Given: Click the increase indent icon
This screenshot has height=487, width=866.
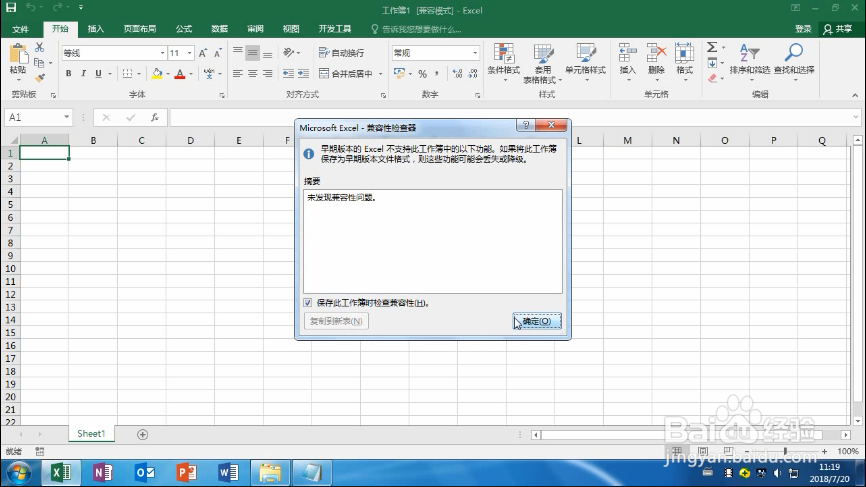Looking at the screenshot, I should pyautogui.click(x=303, y=73).
